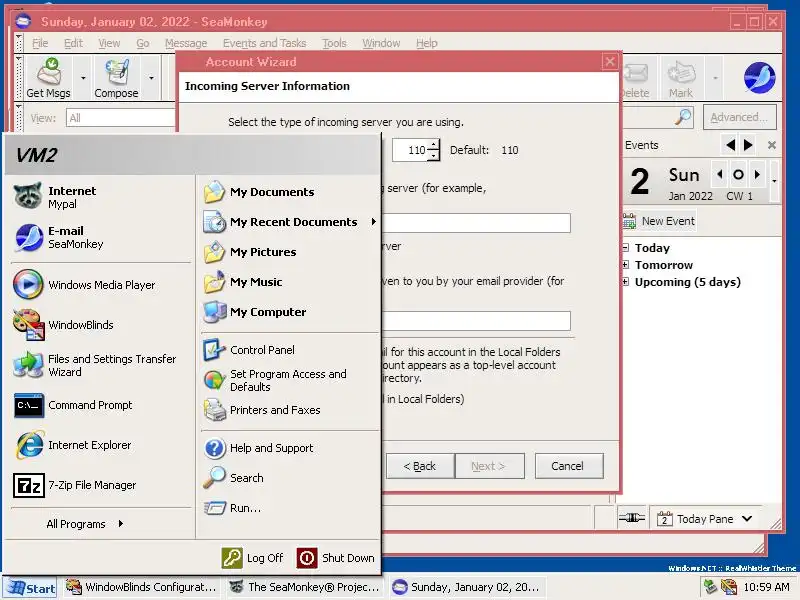Viewport: 800px width, 600px height.
Task: Click Advanced button in SeaMonkey search bar
Action: tap(740, 117)
